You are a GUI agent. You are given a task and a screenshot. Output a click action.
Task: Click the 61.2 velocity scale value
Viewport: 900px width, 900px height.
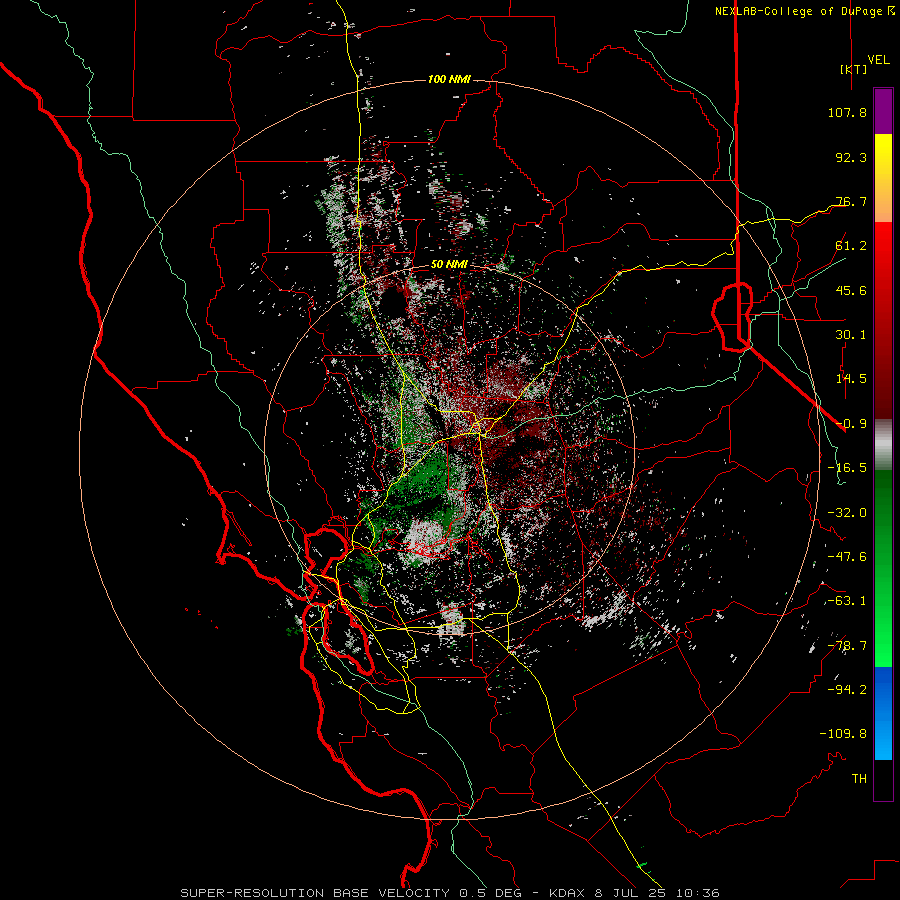coord(851,246)
